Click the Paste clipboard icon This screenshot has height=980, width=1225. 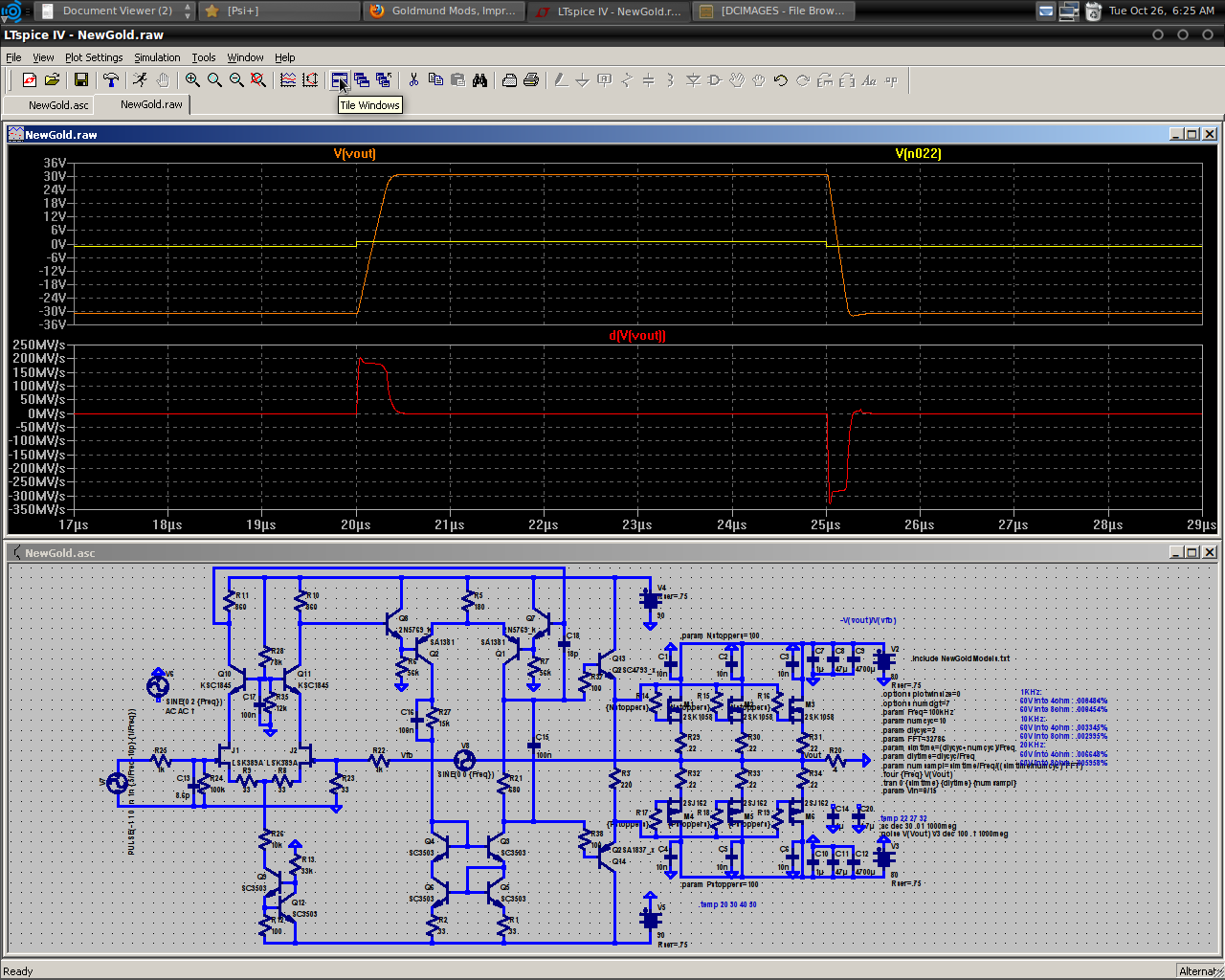click(457, 80)
